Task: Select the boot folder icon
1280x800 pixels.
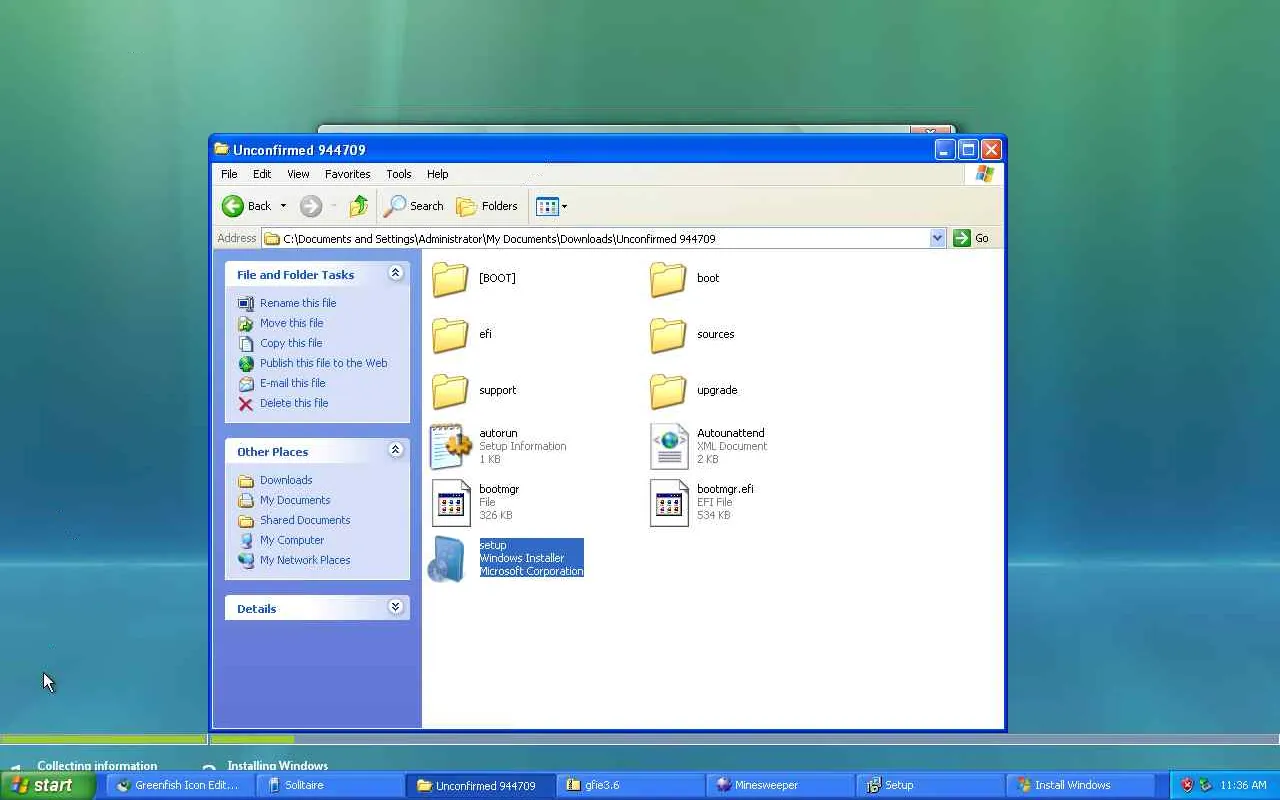Action: (x=668, y=278)
